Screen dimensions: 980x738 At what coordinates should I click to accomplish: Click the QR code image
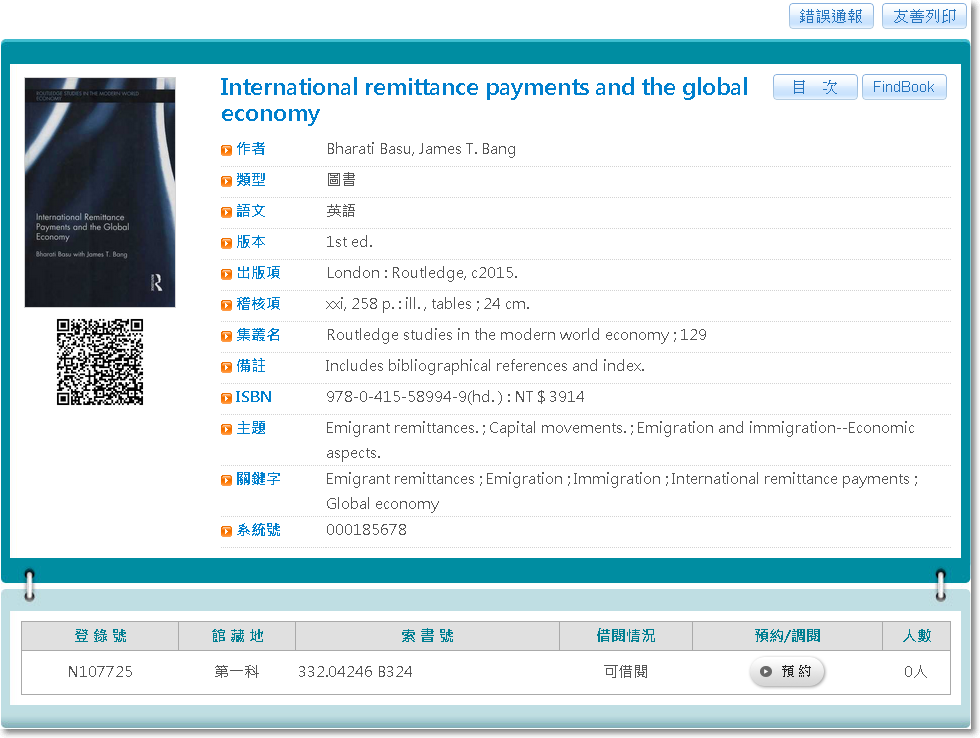tap(100, 362)
